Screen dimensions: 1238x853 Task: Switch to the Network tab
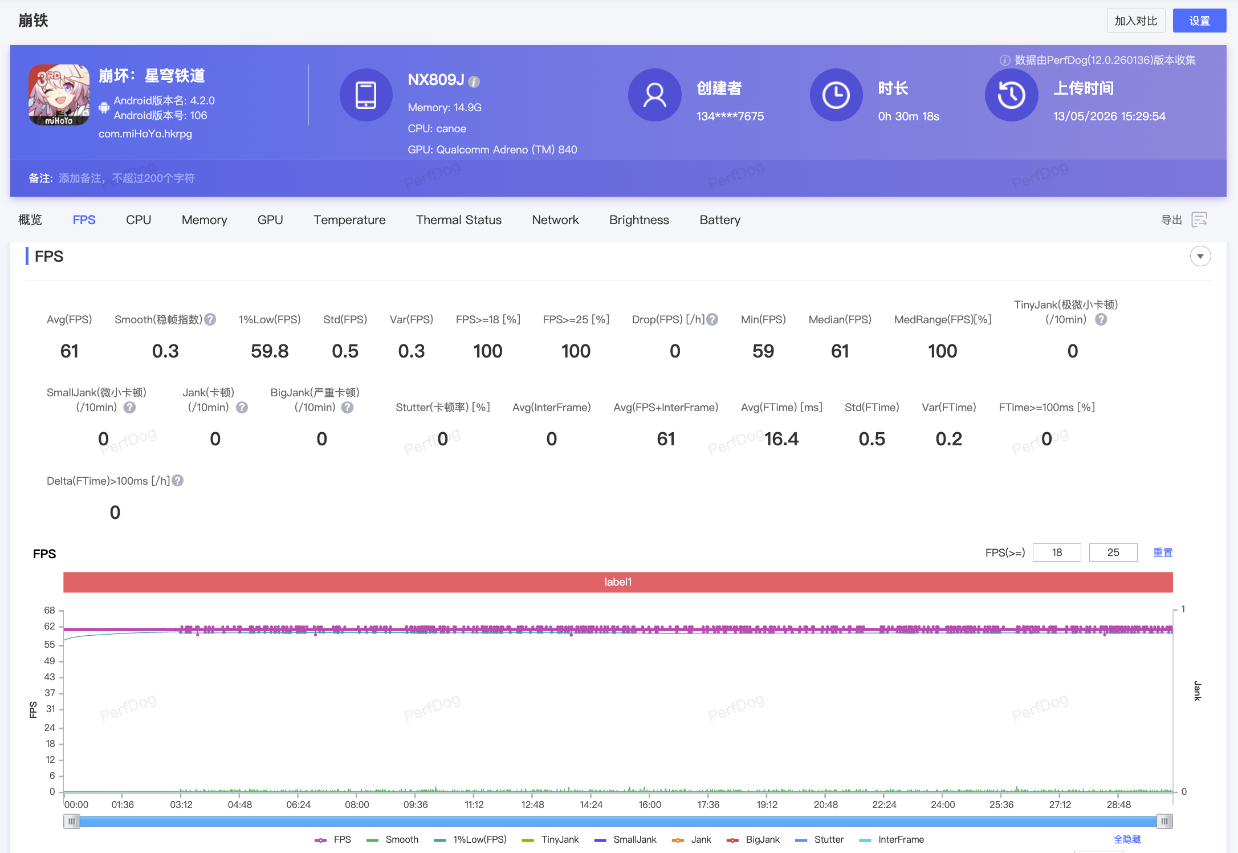point(555,220)
